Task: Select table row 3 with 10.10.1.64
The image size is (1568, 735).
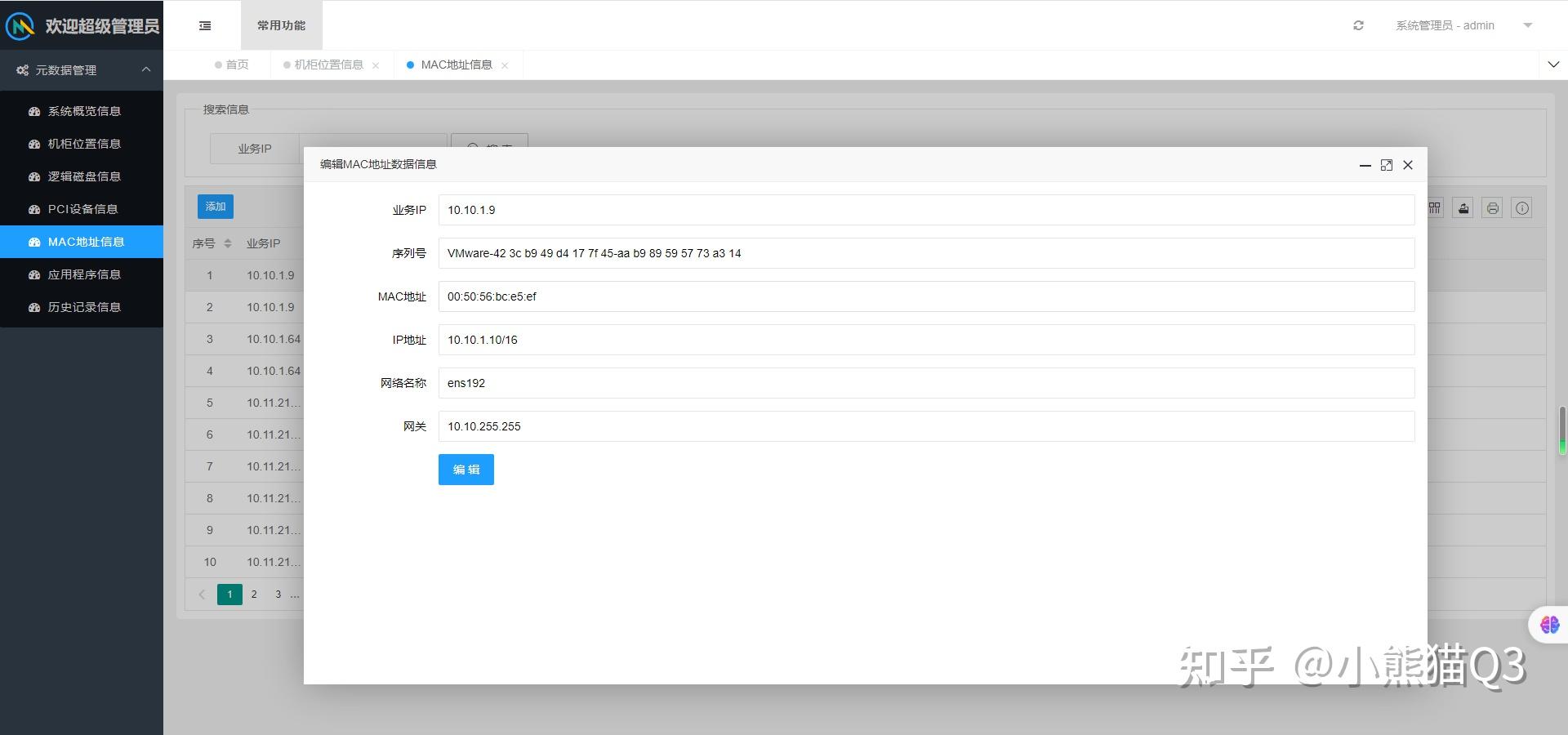Action: pos(245,339)
